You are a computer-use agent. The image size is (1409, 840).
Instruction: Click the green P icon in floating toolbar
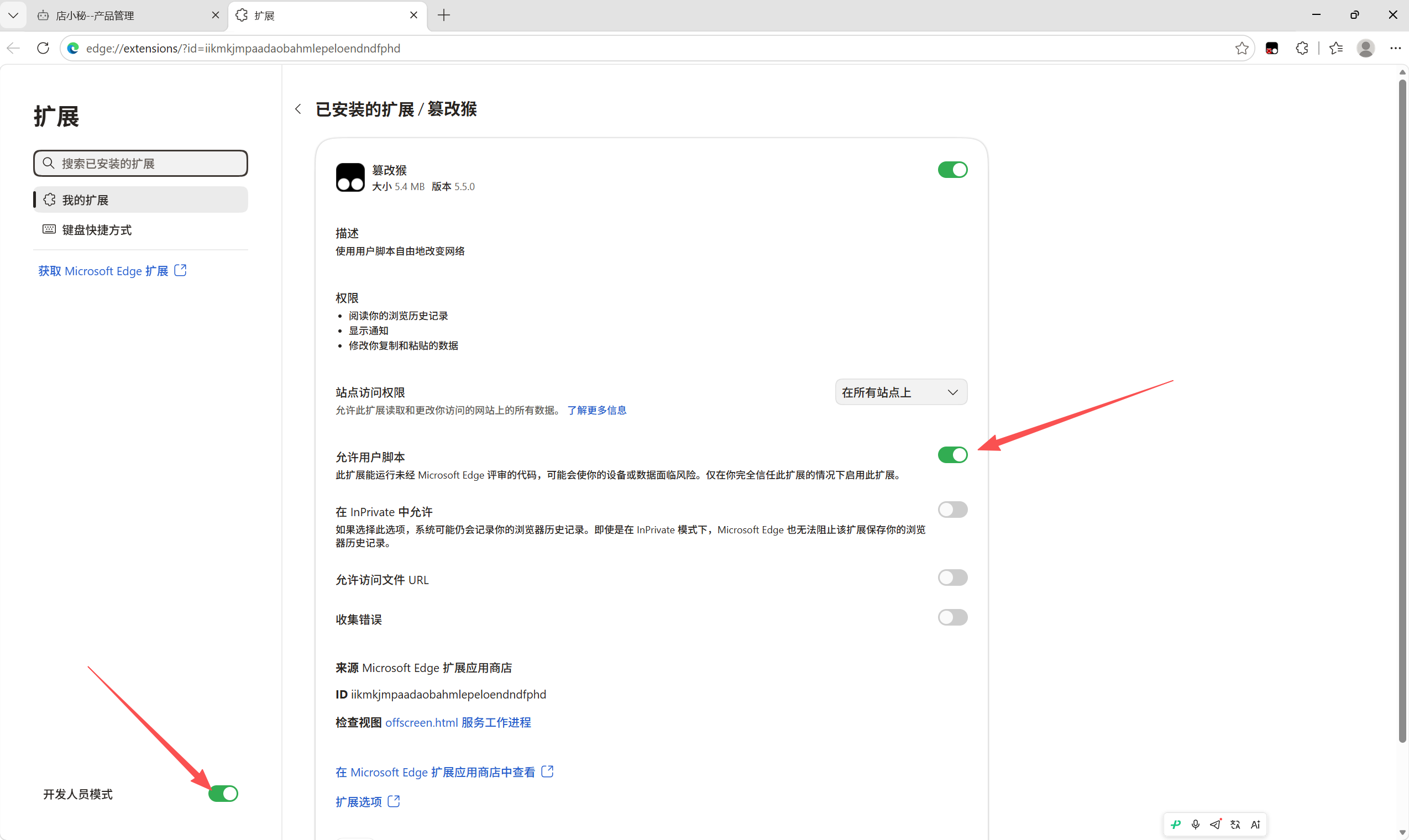1175,824
